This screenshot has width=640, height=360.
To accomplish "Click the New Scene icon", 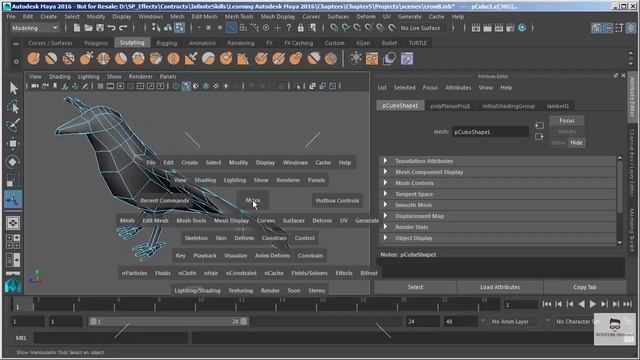I will 76,28.
